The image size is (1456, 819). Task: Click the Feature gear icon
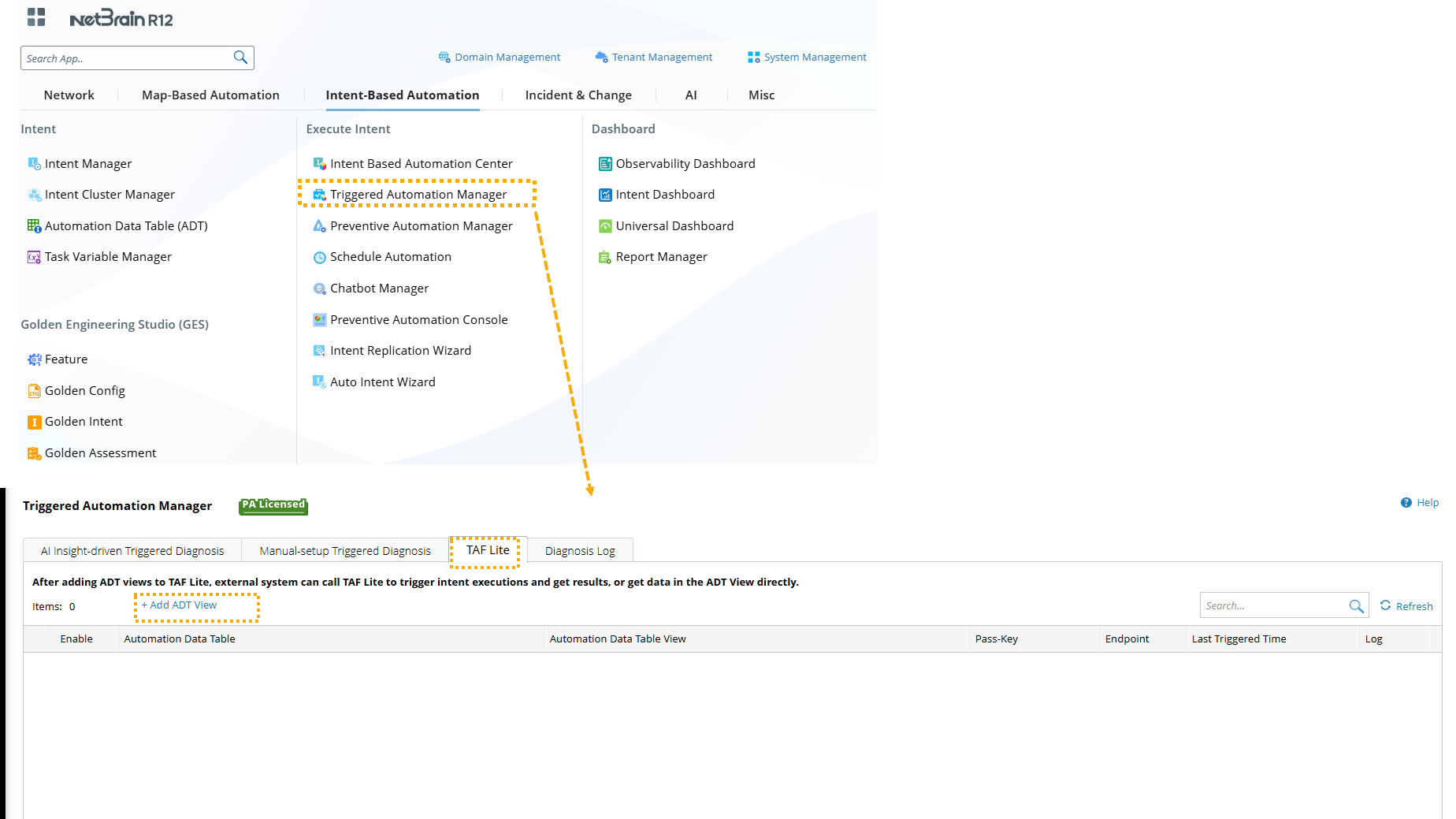pos(35,359)
